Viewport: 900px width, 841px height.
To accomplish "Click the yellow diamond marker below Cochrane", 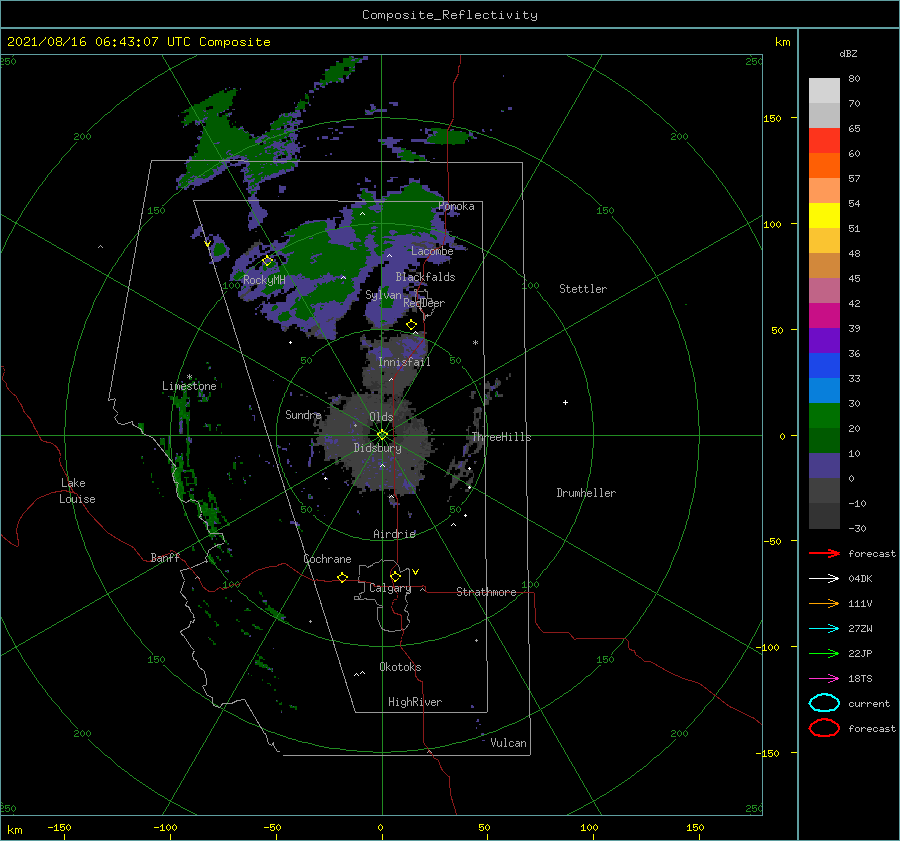I will click(343, 578).
